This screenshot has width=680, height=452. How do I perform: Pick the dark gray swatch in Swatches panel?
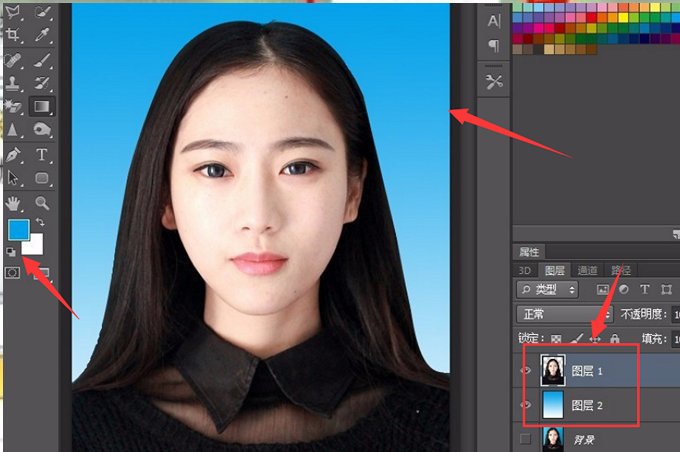pos(539,49)
